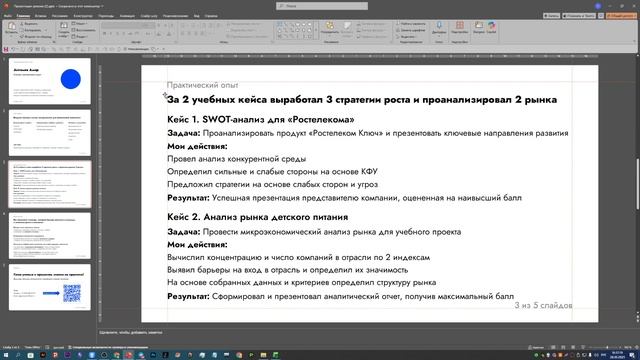Switch to the Animations (Анимация) tab
Viewport: 640px width, 360px height.
[x=127, y=16]
